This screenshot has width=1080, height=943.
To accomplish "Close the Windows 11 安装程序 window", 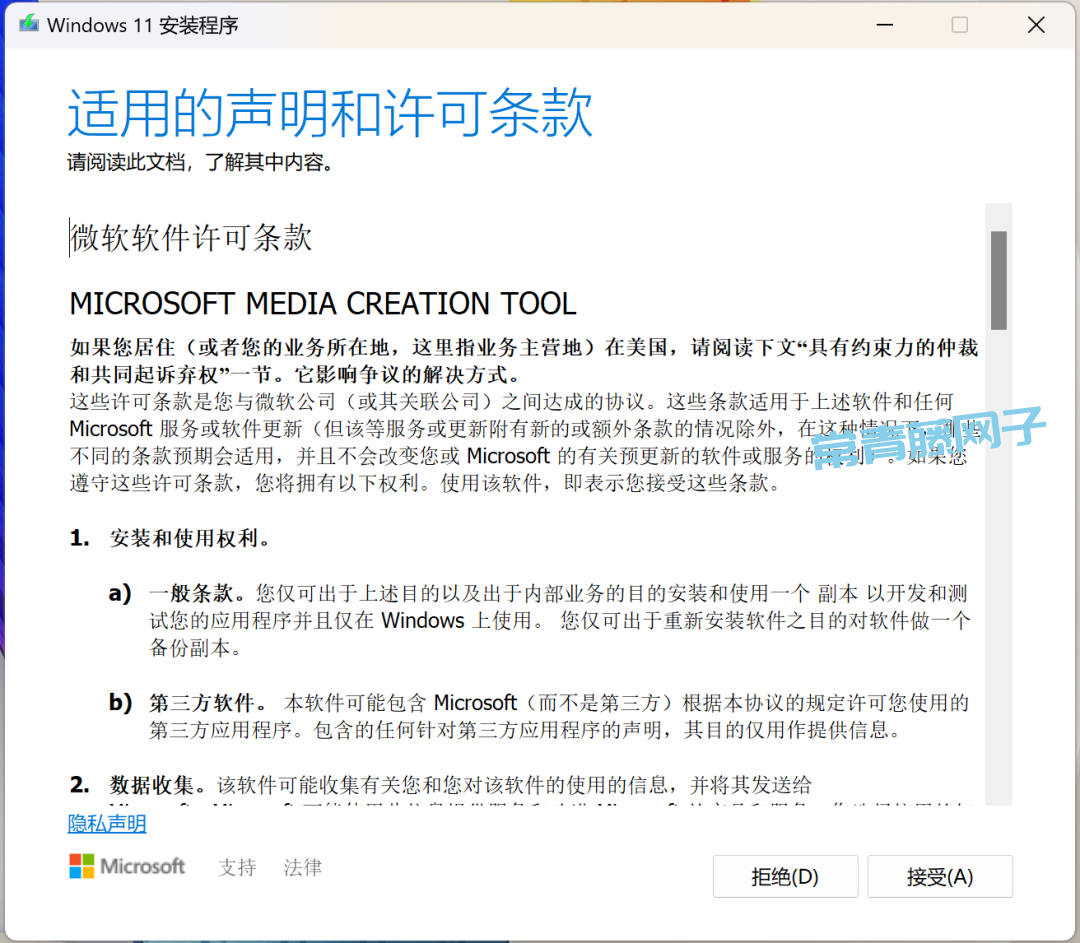I will click(x=1036, y=25).
